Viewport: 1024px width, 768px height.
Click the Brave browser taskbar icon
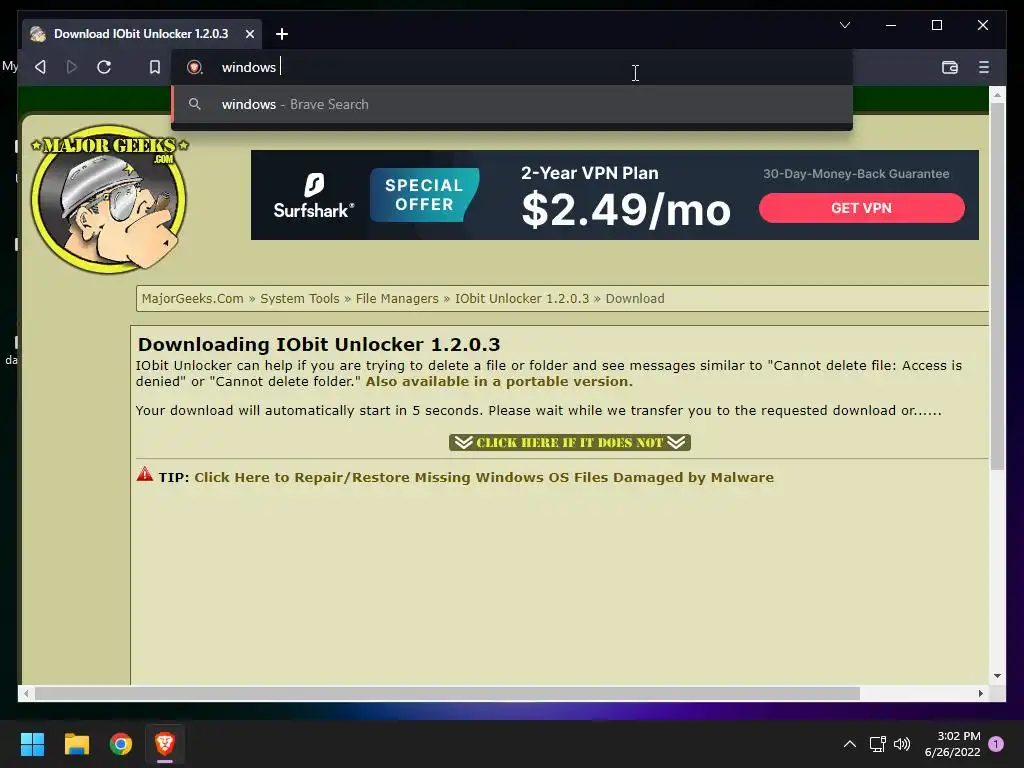(x=165, y=744)
